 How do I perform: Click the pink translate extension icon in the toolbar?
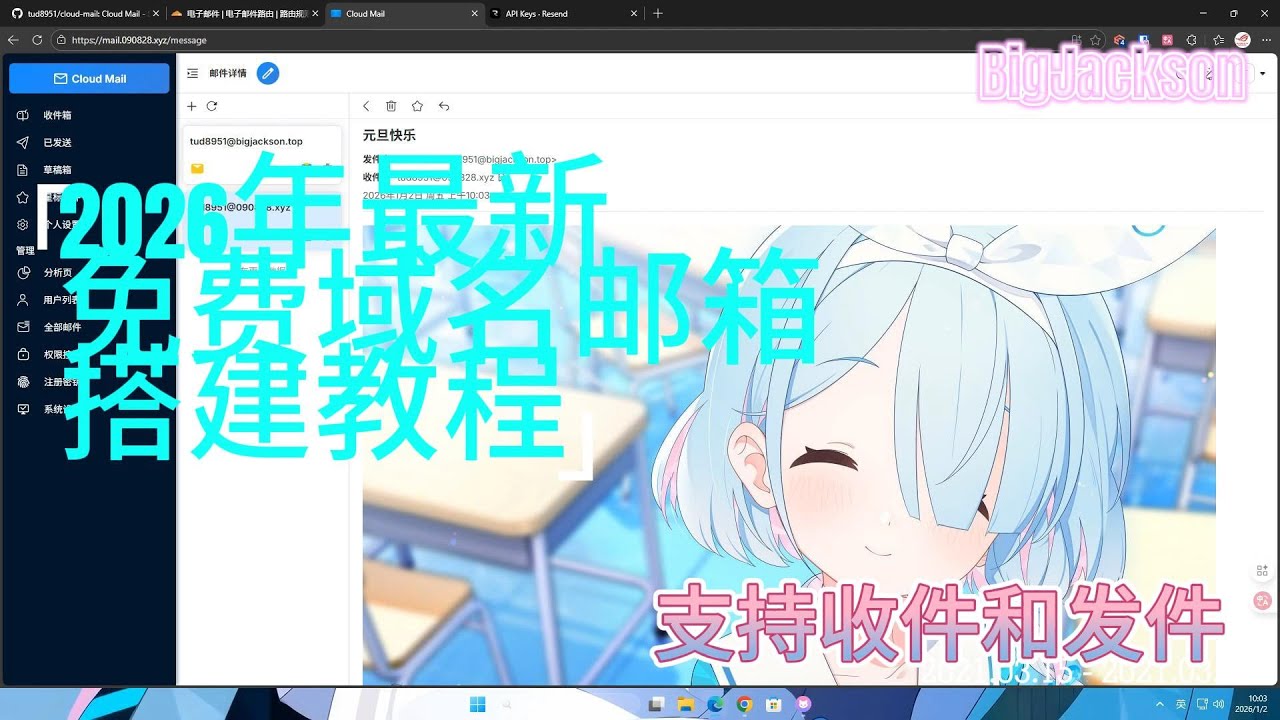pos(1167,40)
